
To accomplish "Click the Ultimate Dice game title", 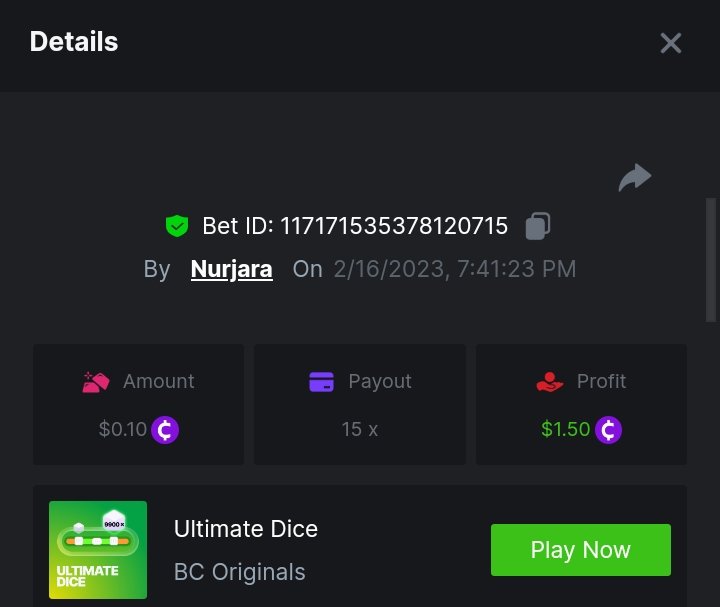I will (x=246, y=529).
